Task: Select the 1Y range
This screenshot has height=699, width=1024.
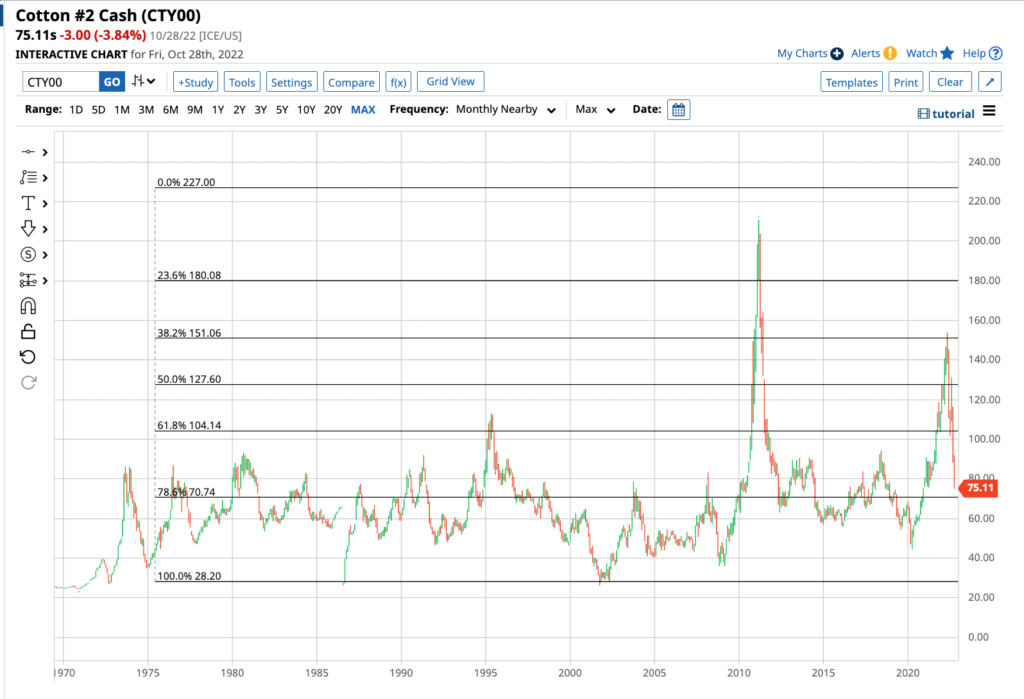Action: tap(218, 110)
